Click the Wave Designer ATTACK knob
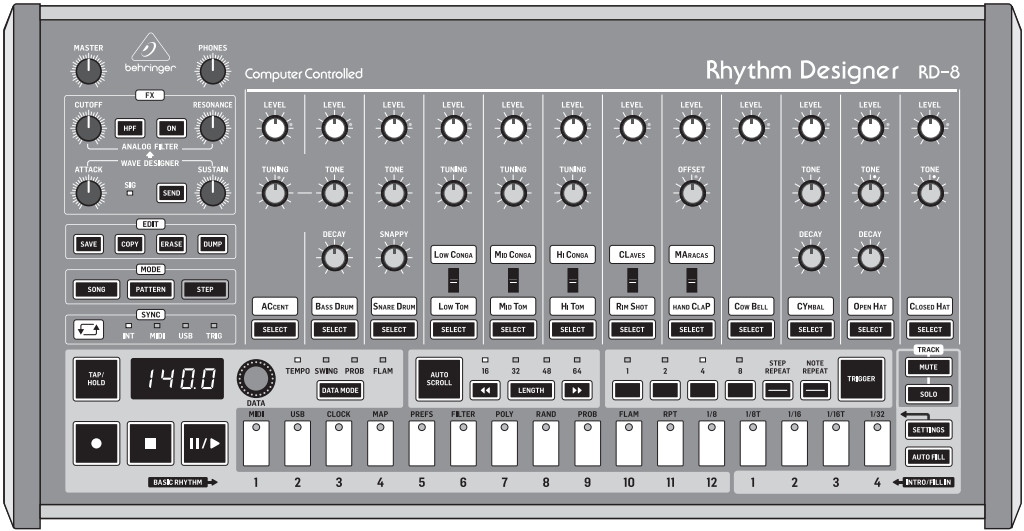 click(x=88, y=193)
